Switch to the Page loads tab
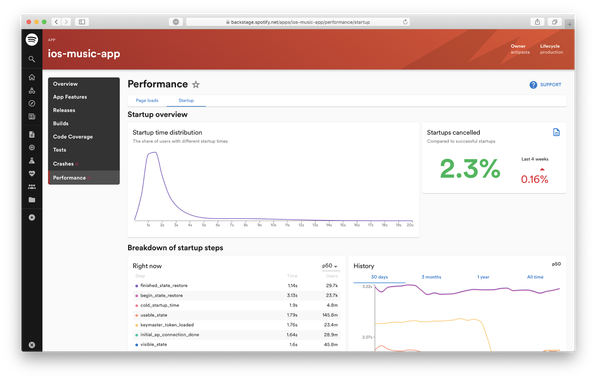Viewport: 596px width, 380px height. tap(147, 100)
